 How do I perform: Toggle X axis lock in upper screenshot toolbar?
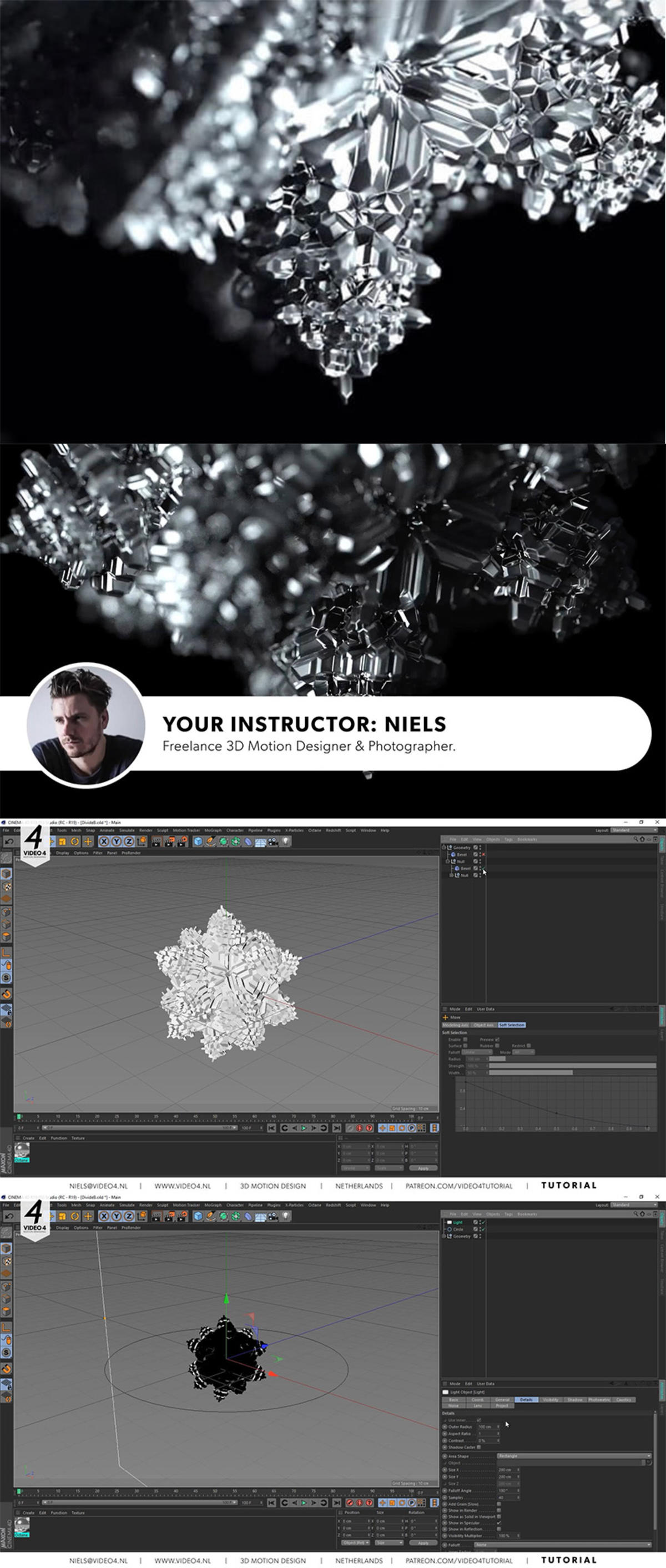pos(104,841)
